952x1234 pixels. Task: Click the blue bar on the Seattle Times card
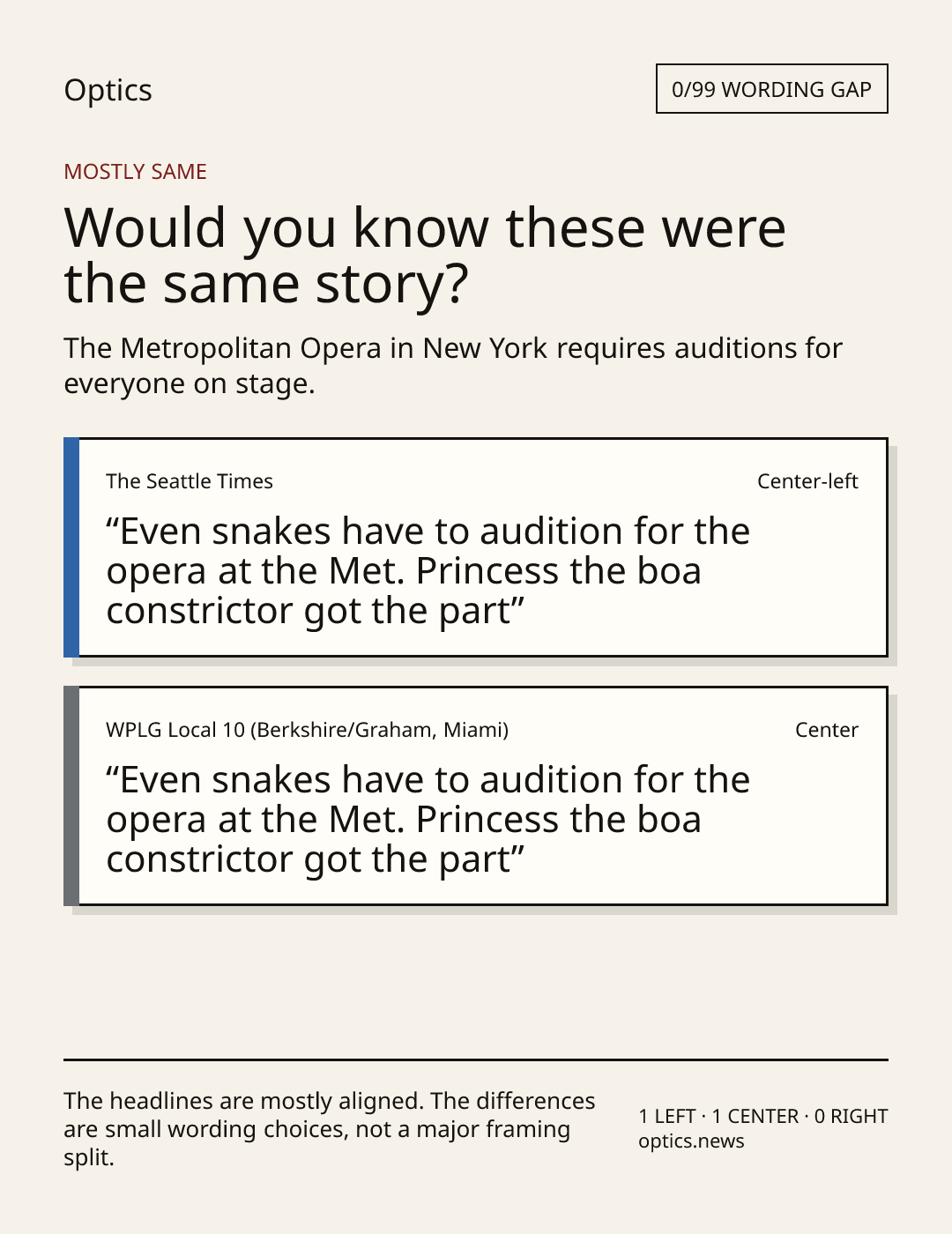(x=71, y=547)
